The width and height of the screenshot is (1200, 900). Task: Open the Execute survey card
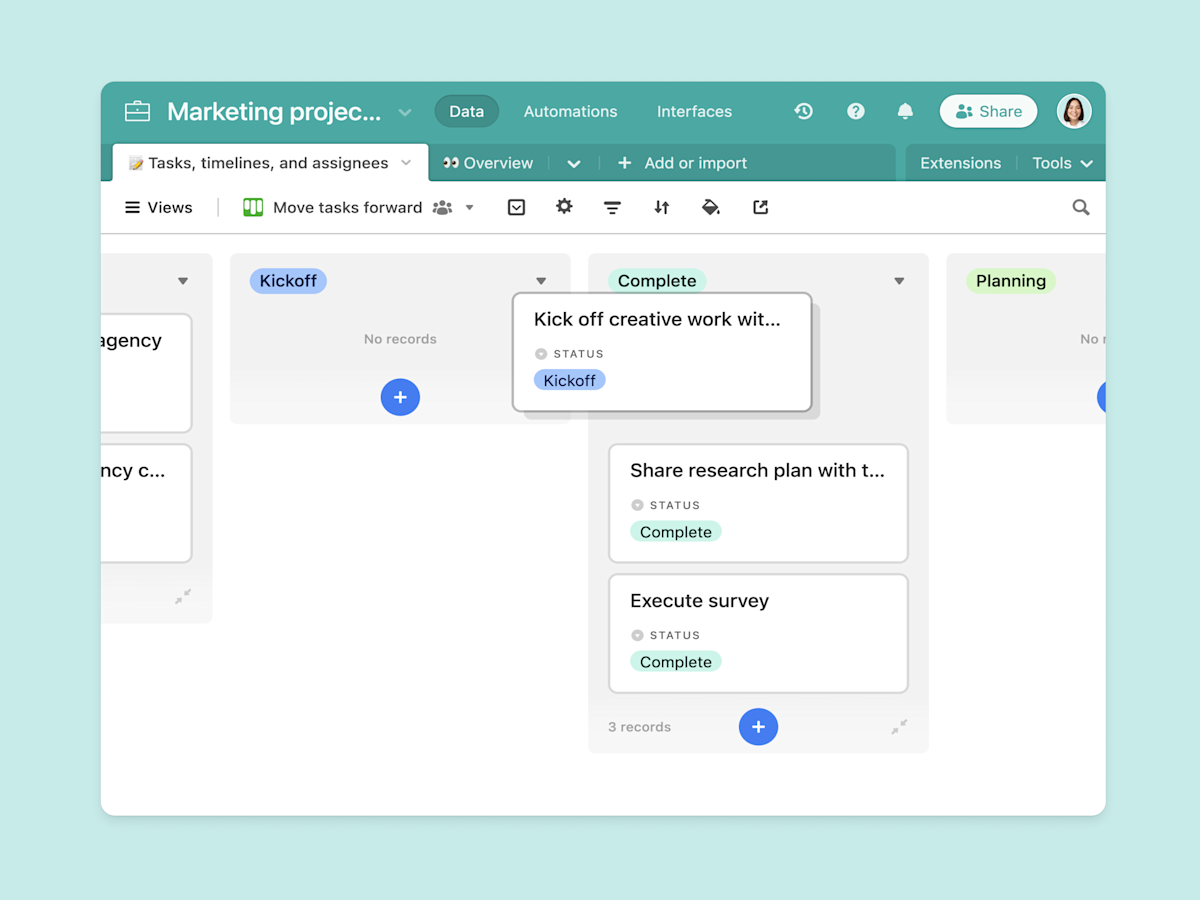point(758,633)
